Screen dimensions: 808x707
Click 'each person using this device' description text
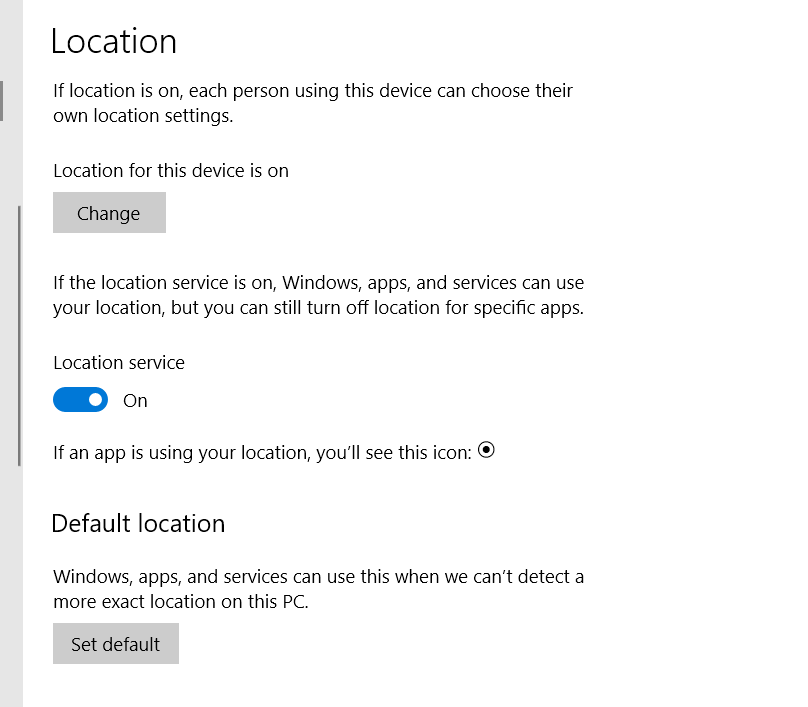330,91
